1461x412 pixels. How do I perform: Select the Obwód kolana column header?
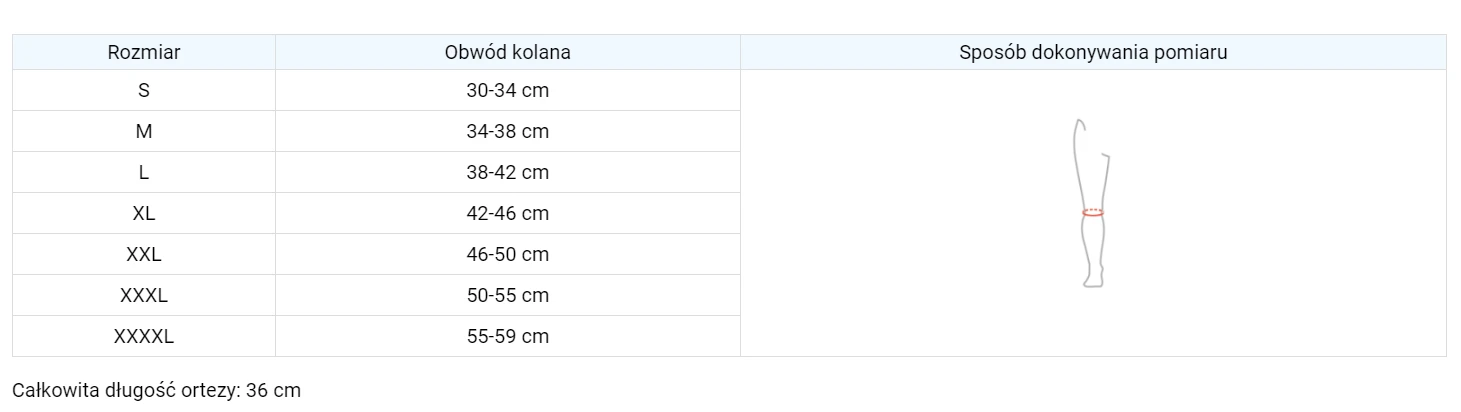(508, 52)
